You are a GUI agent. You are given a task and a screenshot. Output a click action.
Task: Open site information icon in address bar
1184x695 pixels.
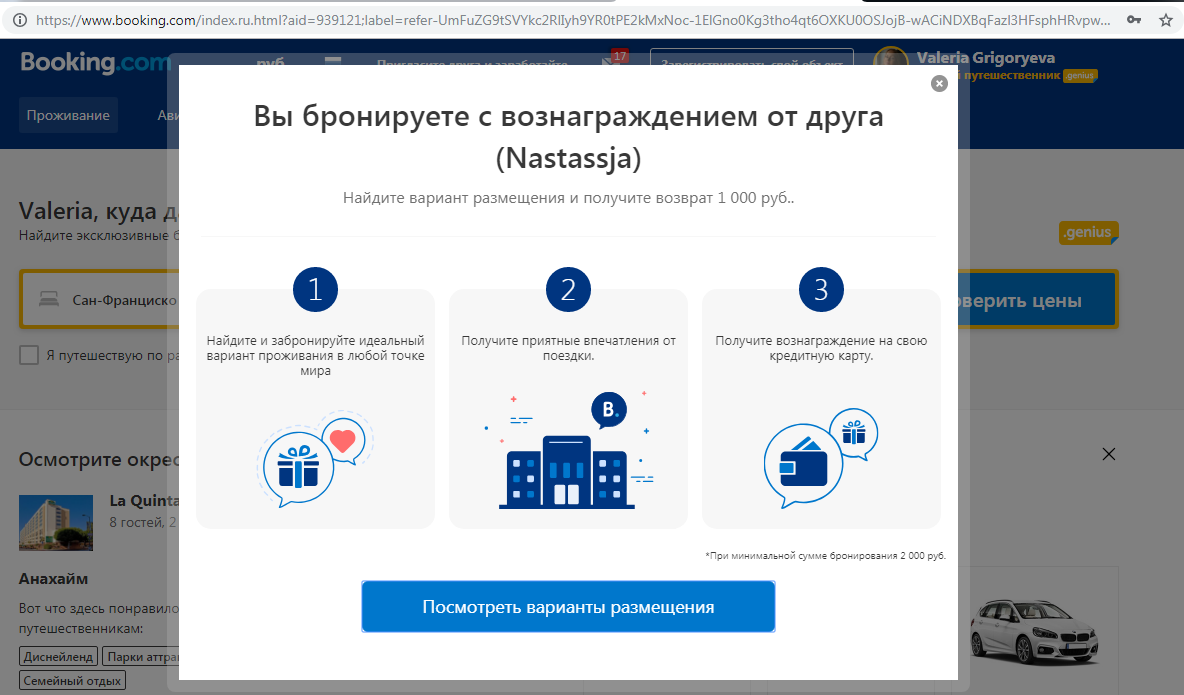click(x=20, y=20)
